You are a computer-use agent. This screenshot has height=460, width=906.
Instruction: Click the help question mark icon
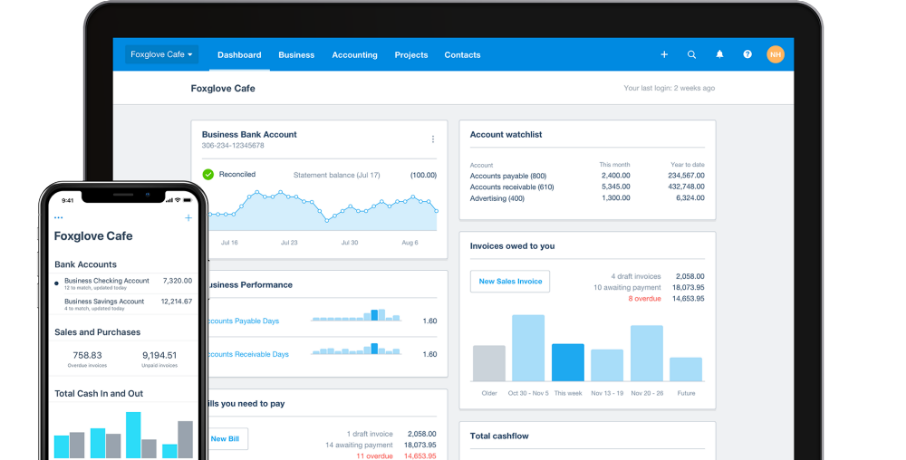point(747,55)
